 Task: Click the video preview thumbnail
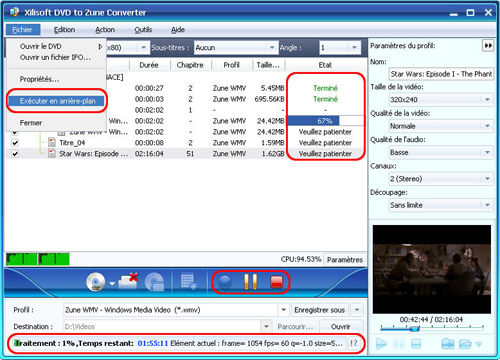coord(432,269)
